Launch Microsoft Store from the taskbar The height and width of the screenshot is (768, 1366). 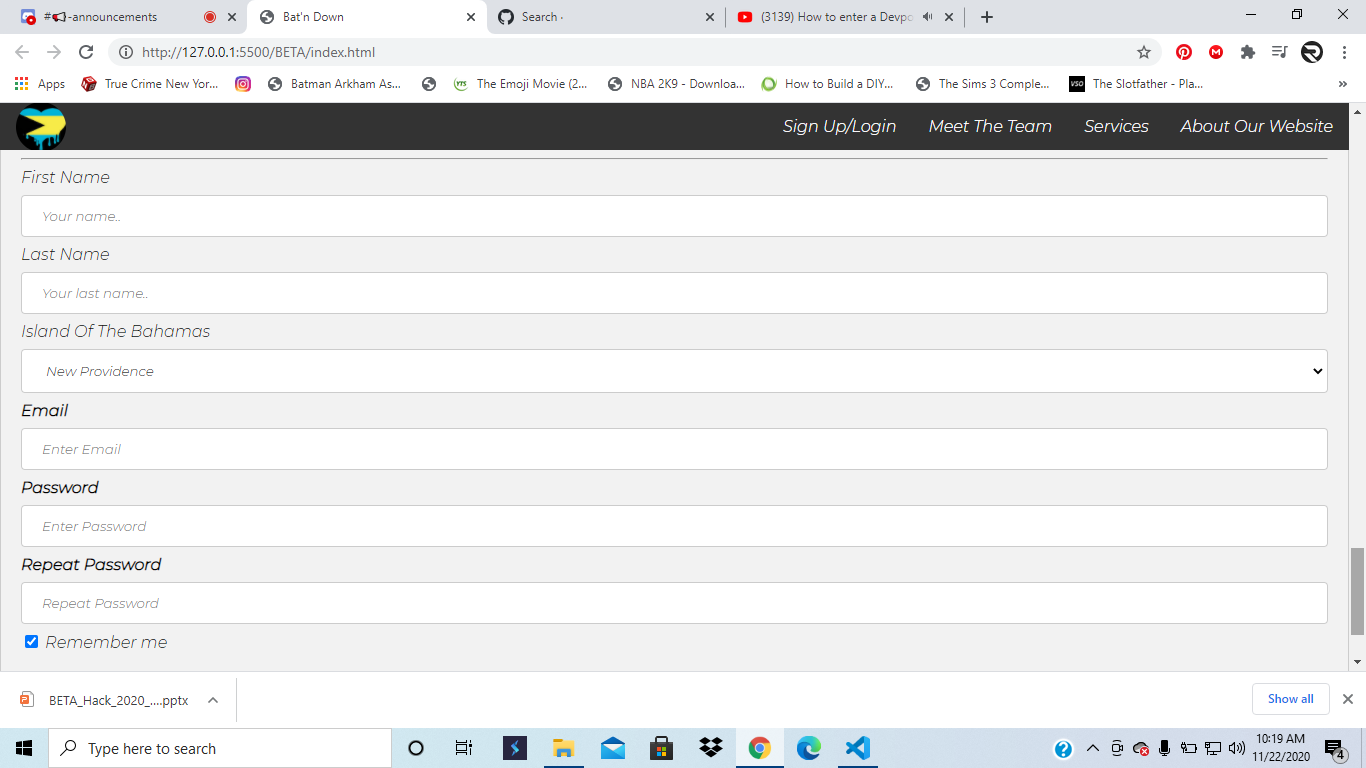[x=661, y=748]
